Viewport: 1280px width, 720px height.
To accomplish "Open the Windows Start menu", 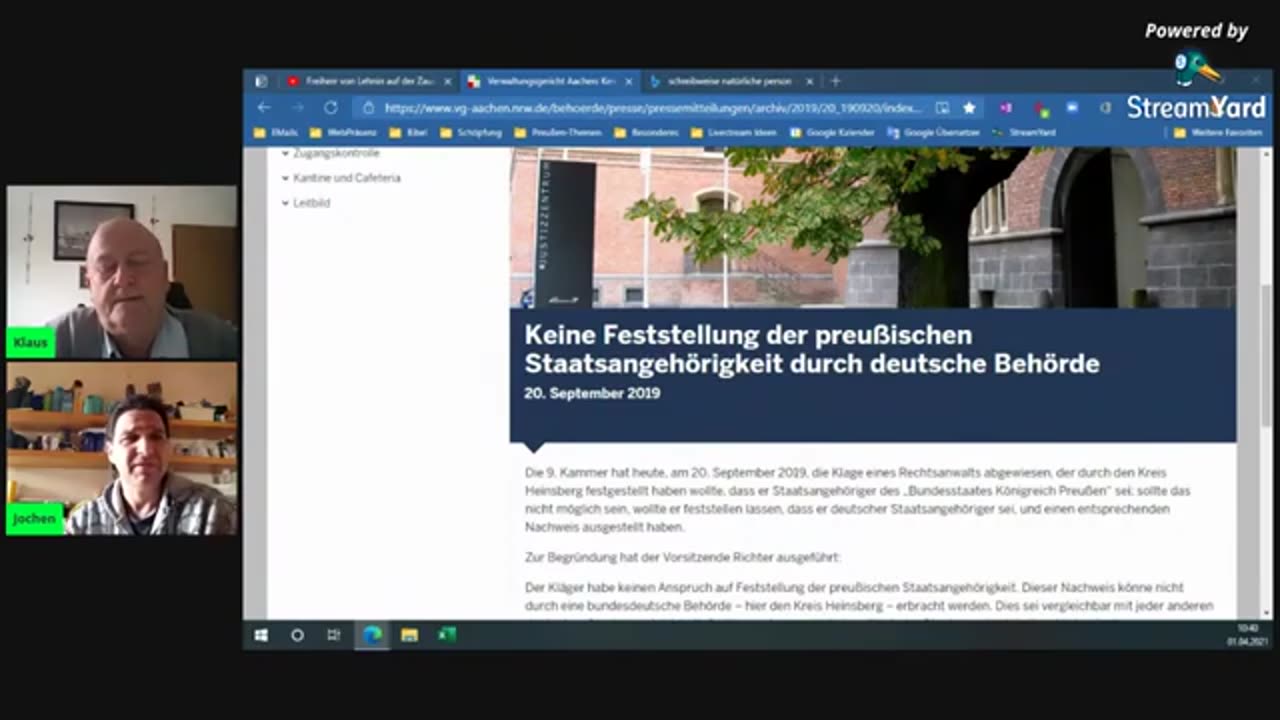I will (261, 635).
